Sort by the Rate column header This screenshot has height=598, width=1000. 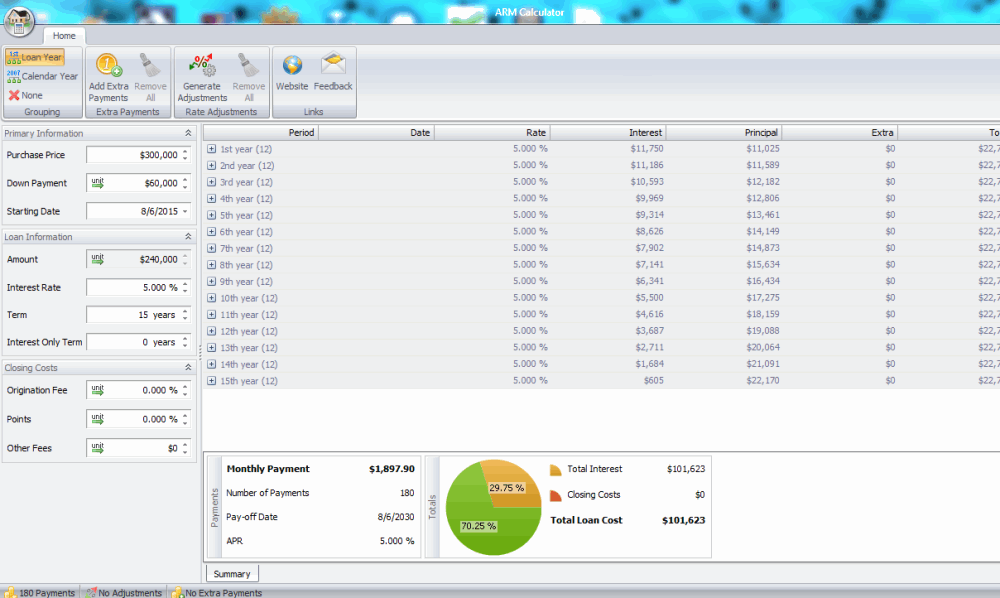tap(492, 133)
